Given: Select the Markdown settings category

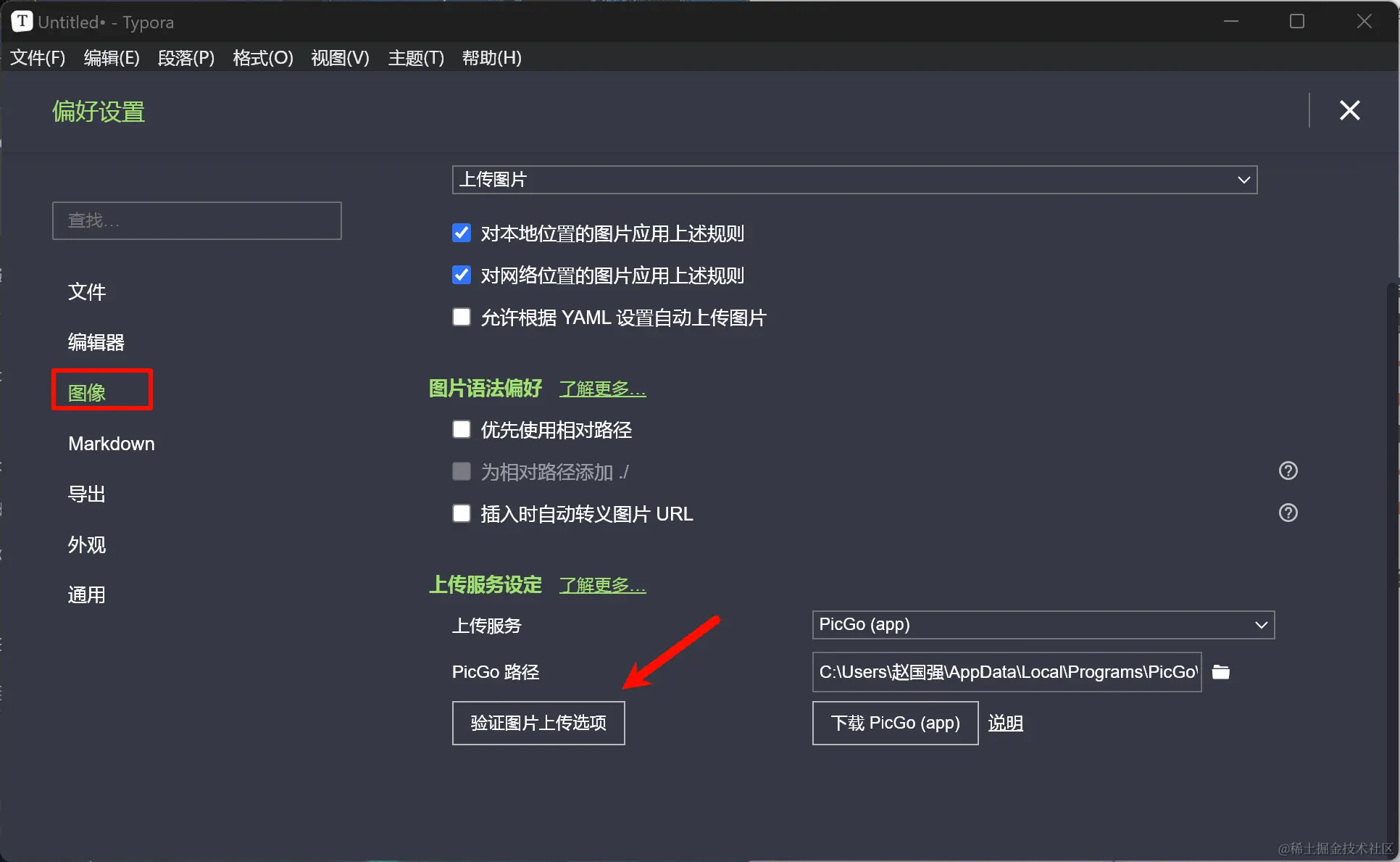Looking at the screenshot, I should click(x=111, y=444).
